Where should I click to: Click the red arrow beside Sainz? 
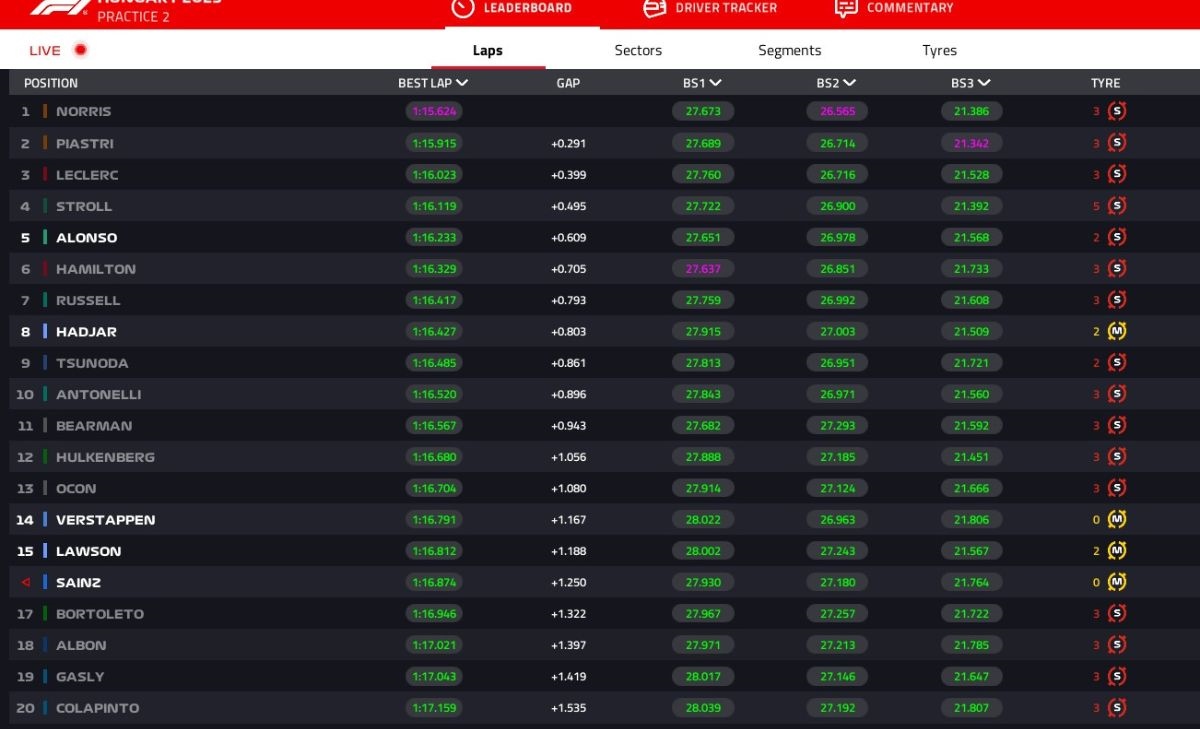point(25,583)
